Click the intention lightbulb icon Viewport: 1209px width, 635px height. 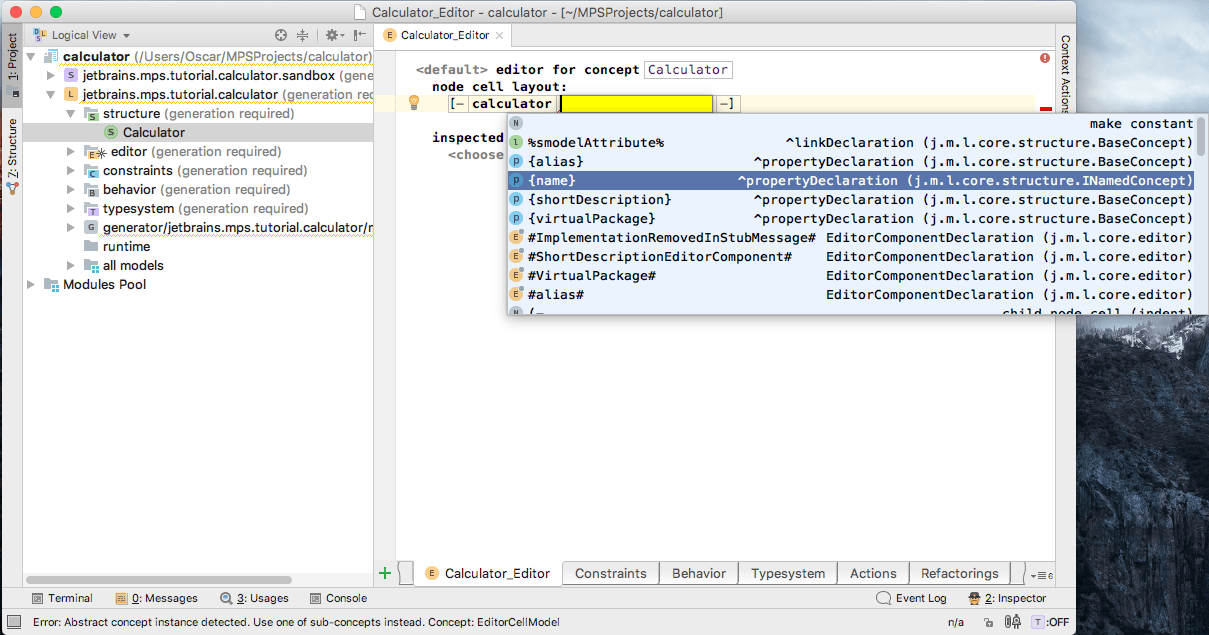point(414,103)
